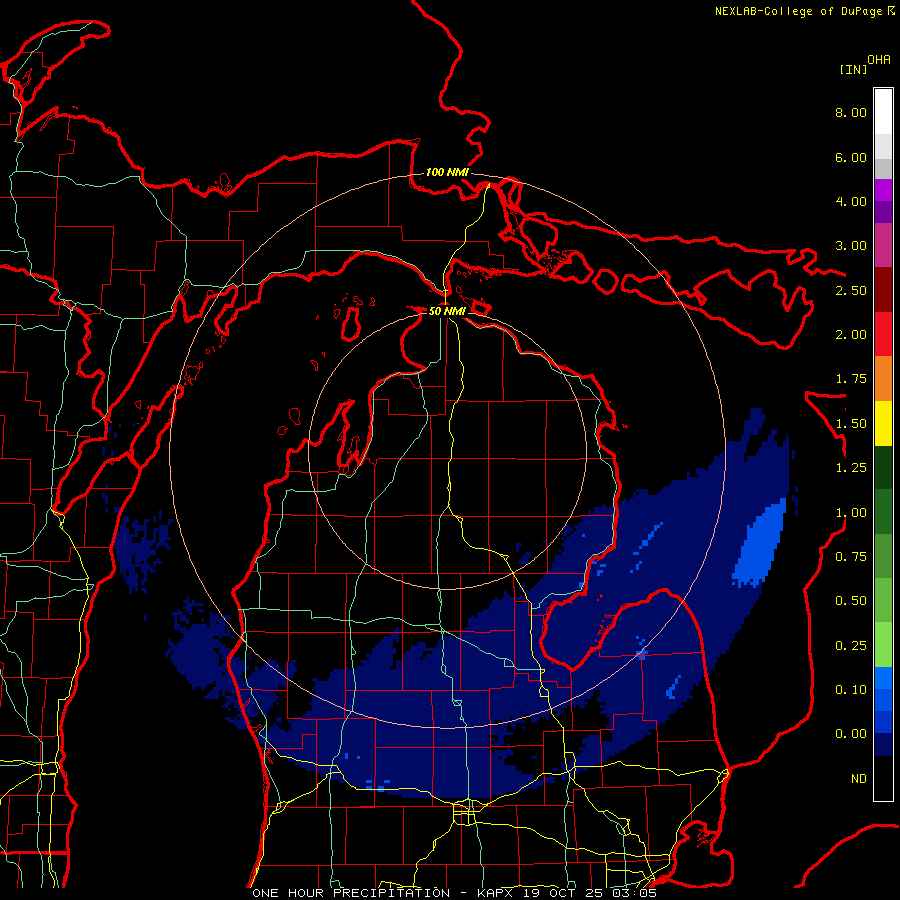Viewport: 900px width, 900px height.
Task: Pick the white swatch in the color scale
Action: coord(883,112)
